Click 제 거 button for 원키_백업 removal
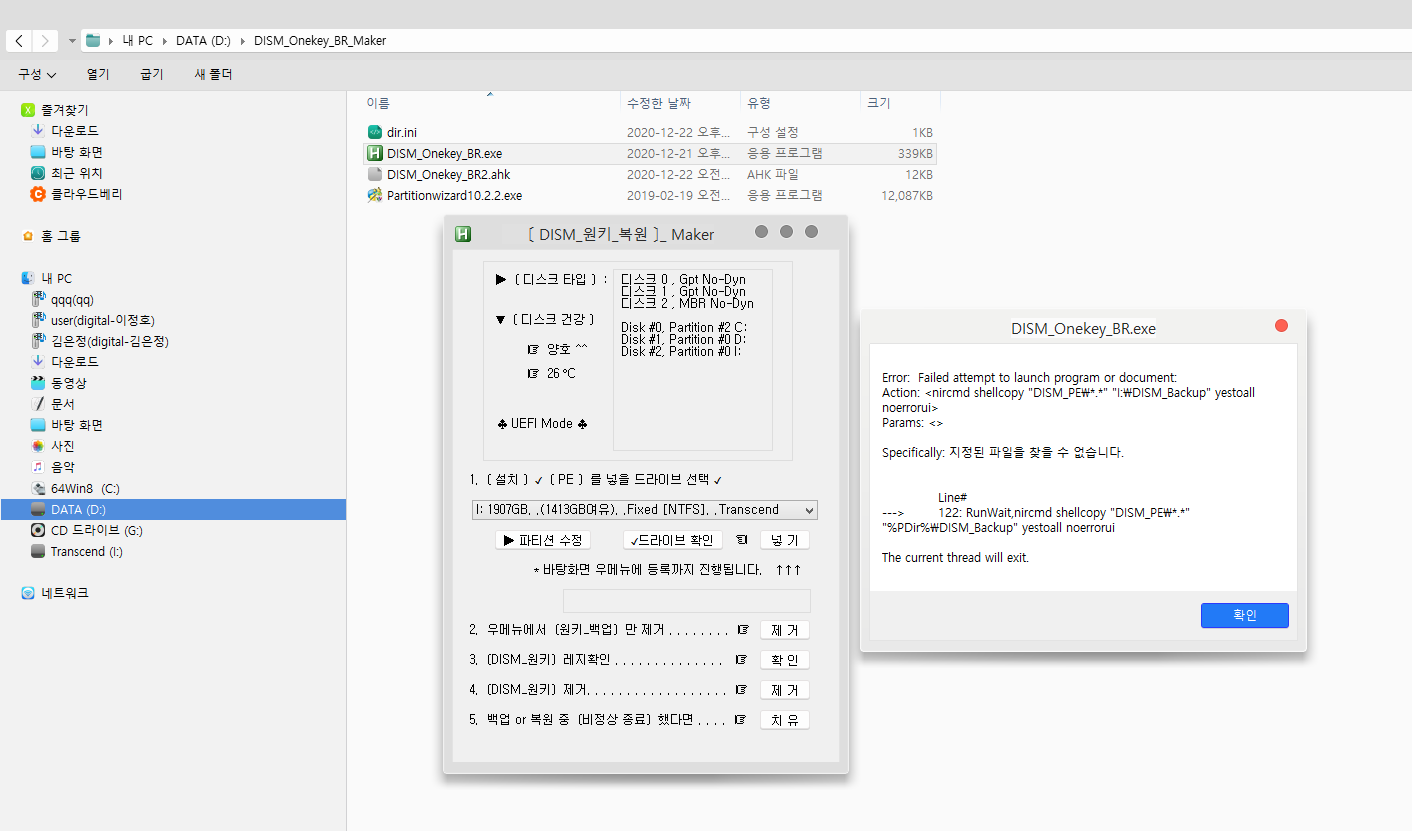 [785, 630]
